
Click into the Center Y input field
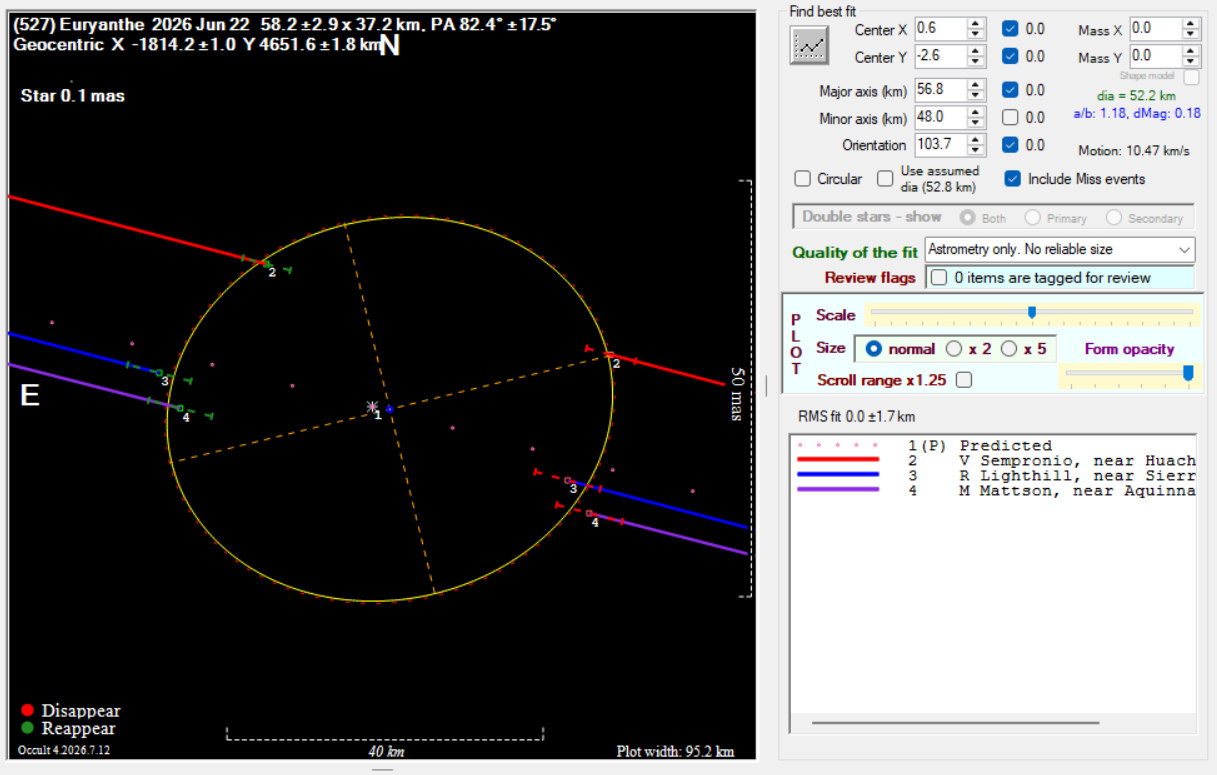(940, 56)
